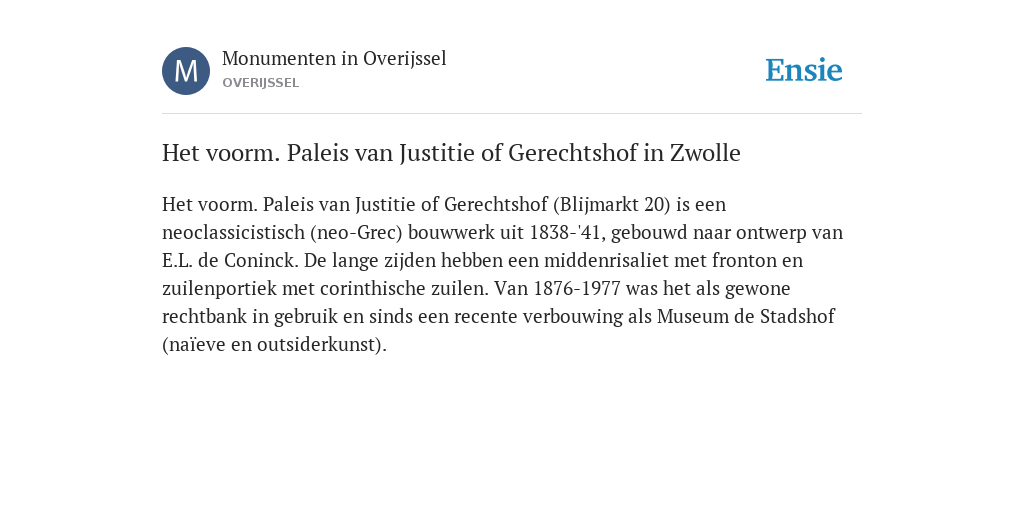
Task: Click the date range '1876-1977'
Action: tap(577, 289)
